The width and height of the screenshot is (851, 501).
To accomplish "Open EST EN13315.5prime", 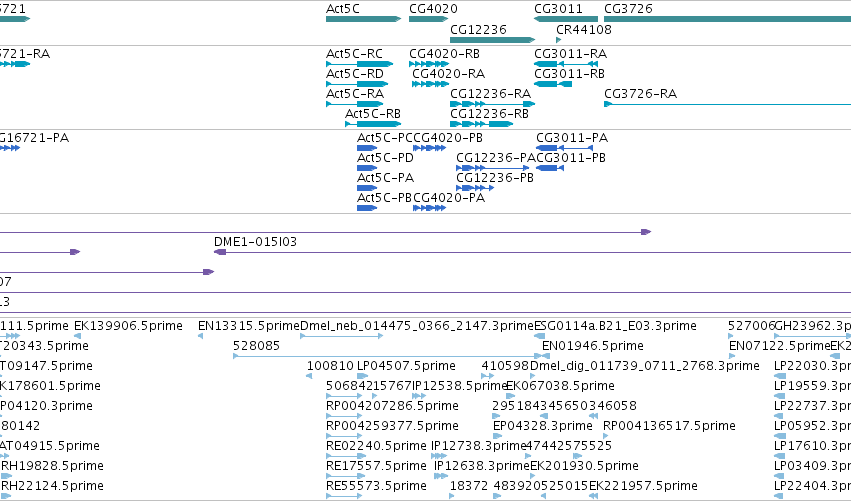I will pyautogui.click(x=249, y=326).
